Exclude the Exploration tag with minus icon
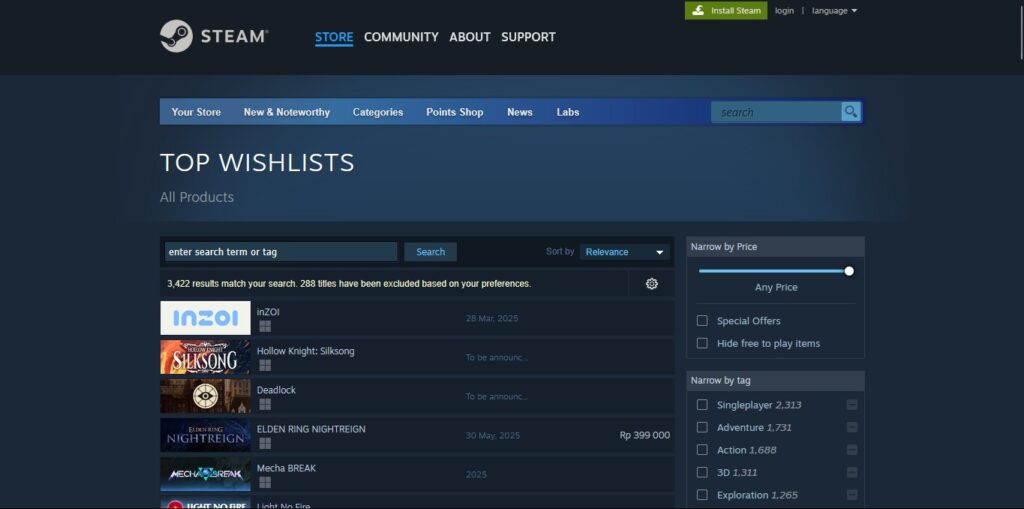 [852, 495]
